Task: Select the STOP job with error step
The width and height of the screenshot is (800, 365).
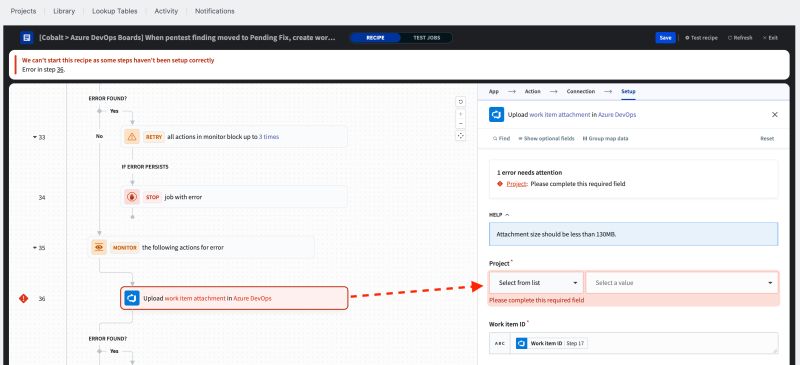Action: click(234, 197)
